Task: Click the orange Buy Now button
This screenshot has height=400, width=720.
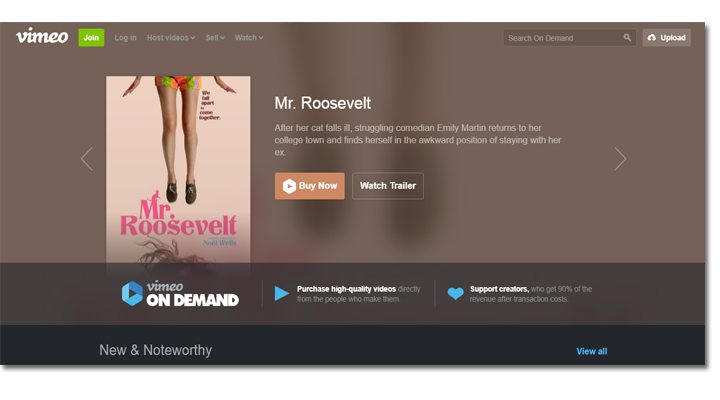Action: pyautogui.click(x=309, y=186)
